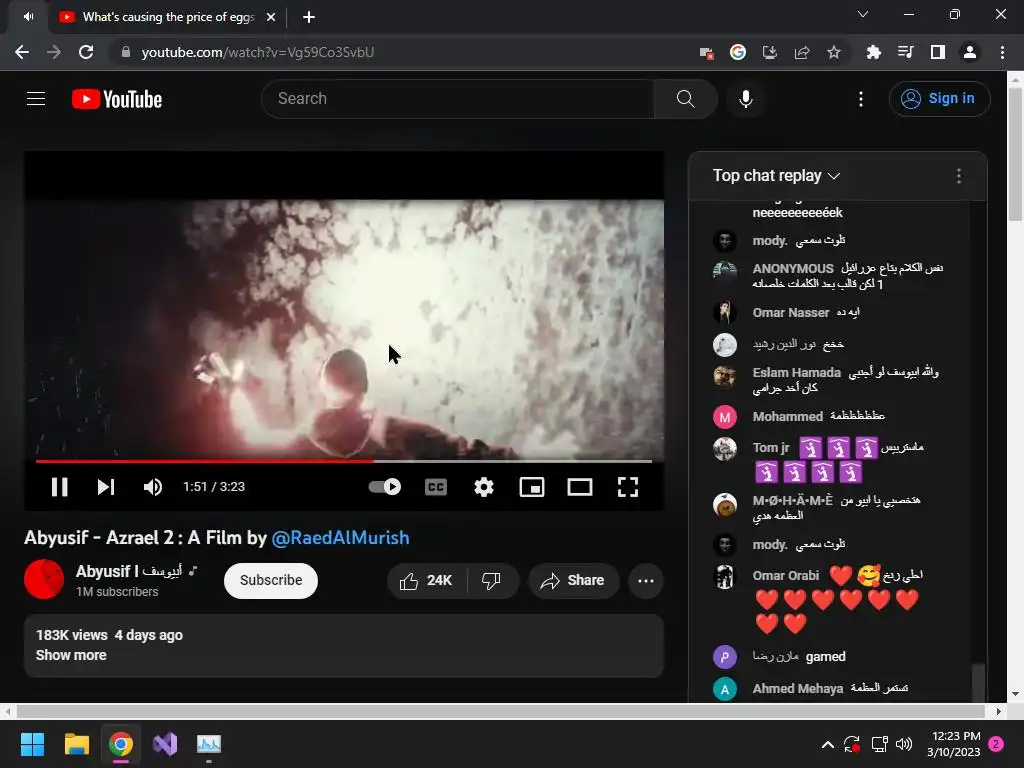
Task: Dislike this video
Action: click(x=492, y=581)
